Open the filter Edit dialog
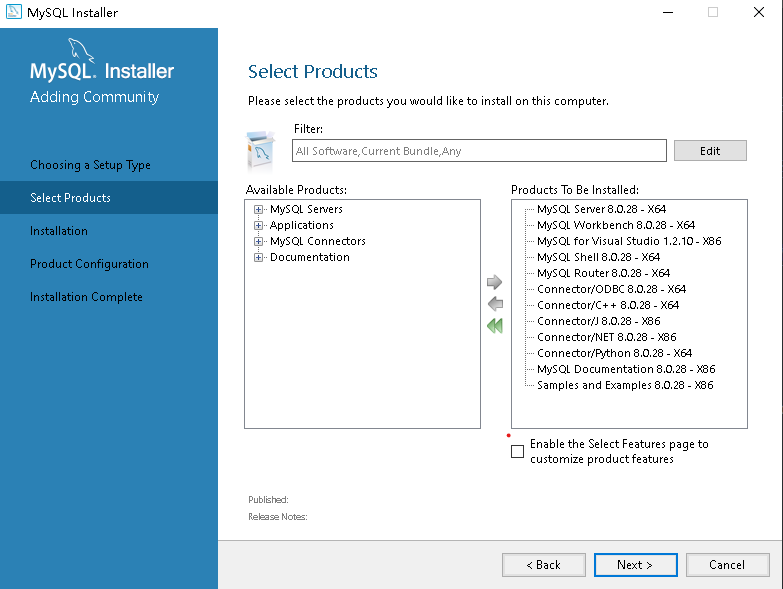Screen dimensions: 783x589 (x=710, y=151)
